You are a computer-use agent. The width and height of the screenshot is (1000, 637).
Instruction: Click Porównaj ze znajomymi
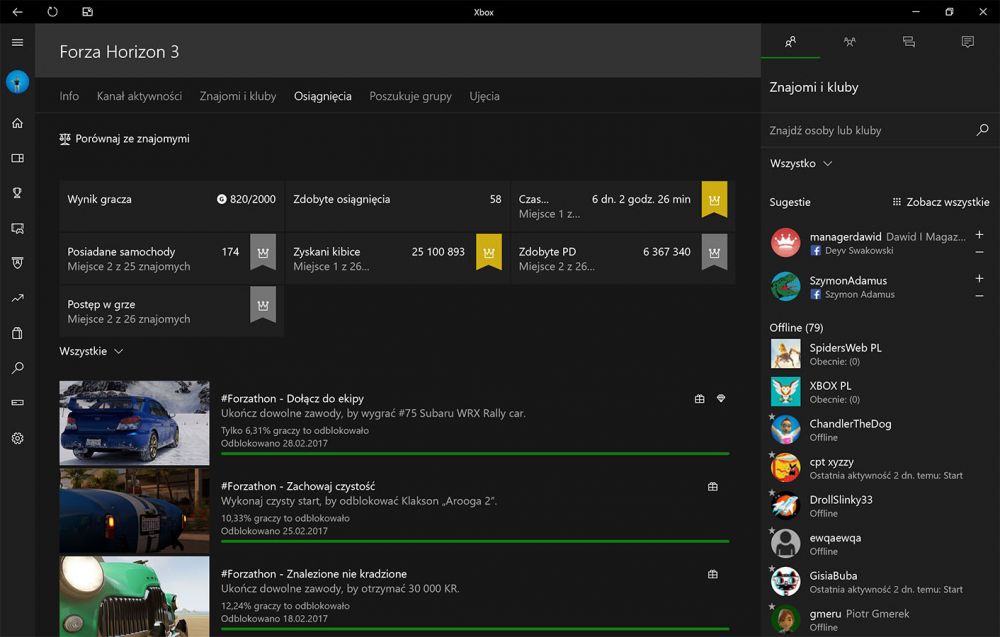pos(124,138)
